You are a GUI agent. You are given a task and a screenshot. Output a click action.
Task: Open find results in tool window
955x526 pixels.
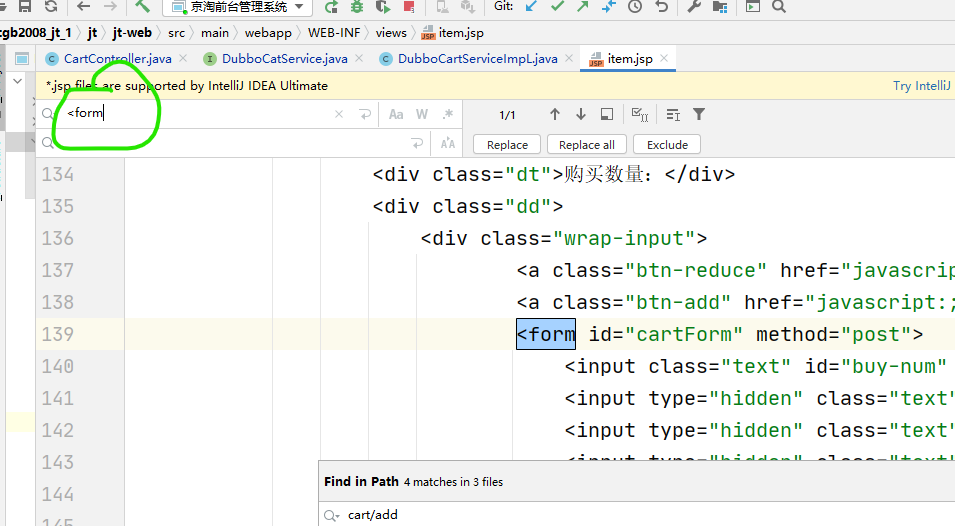pyautogui.click(x=673, y=114)
